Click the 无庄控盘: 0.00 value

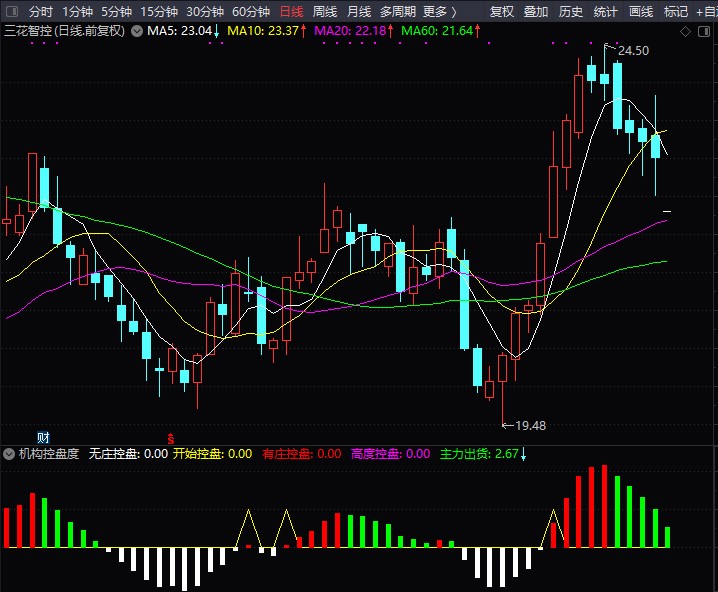click(x=128, y=454)
